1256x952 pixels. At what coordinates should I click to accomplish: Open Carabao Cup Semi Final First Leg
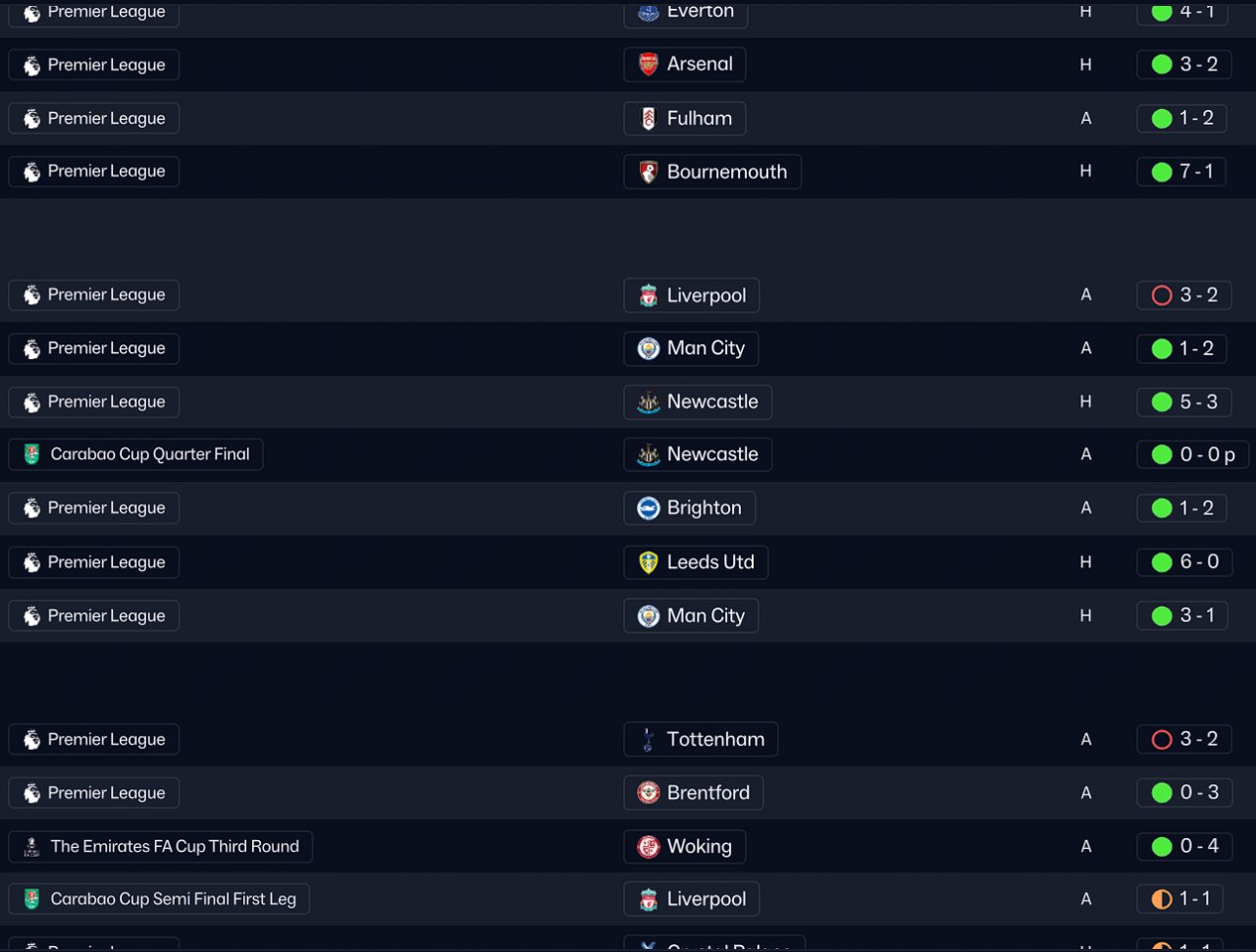click(x=159, y=899)
